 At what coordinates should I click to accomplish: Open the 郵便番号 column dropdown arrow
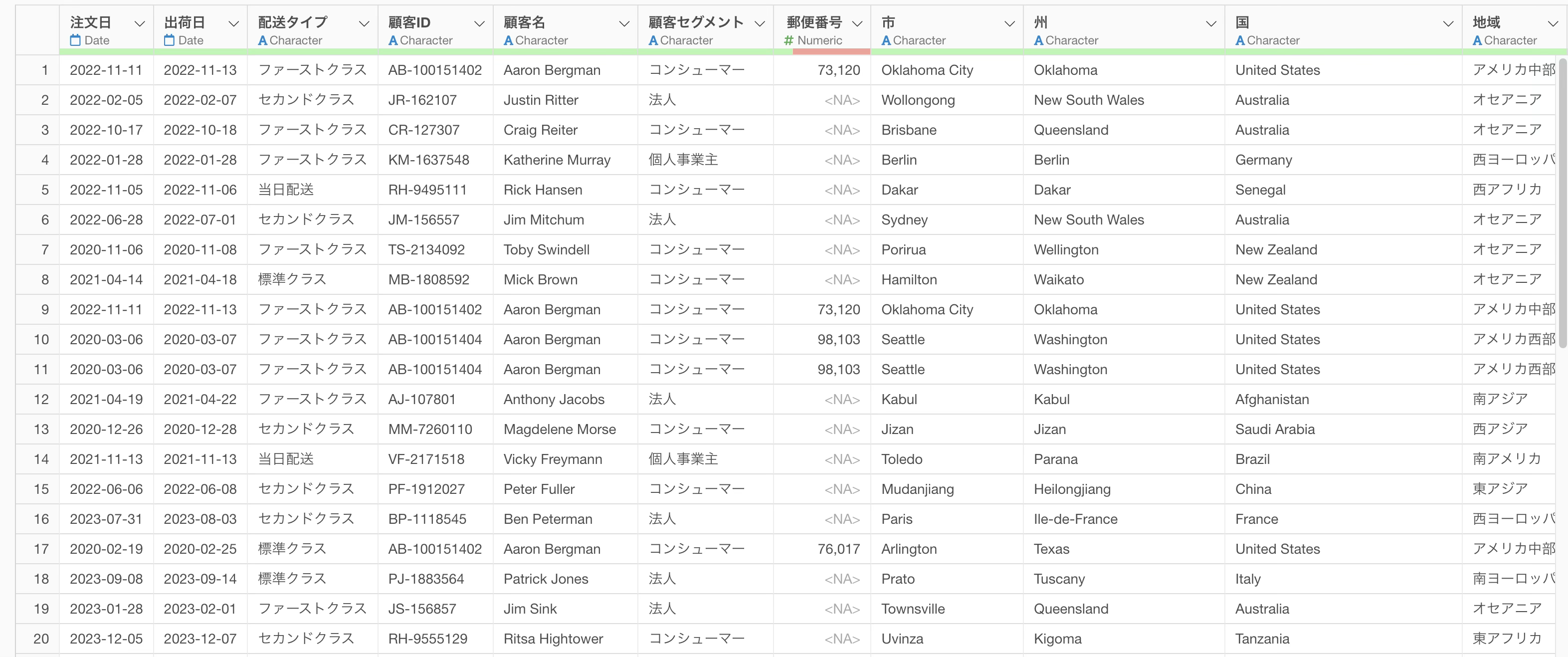(x=858, y=24)
